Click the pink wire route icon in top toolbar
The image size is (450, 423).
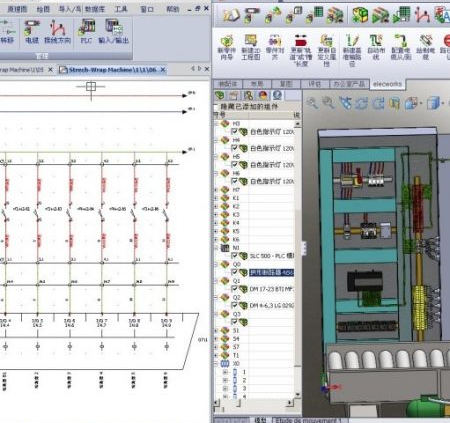[x=422, y=15]
